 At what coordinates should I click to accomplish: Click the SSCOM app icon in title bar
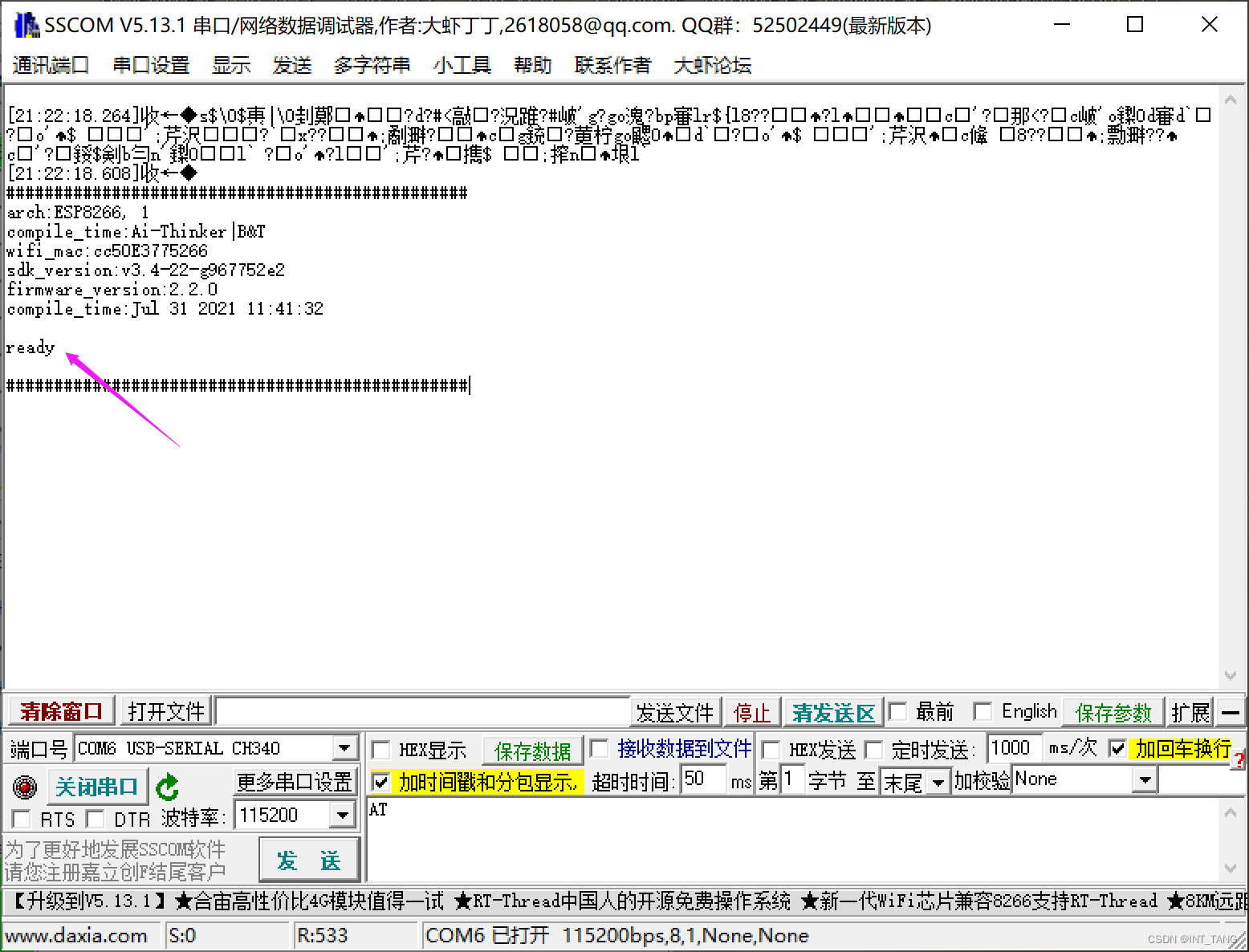pyautogui.click(x=26, y=25)
